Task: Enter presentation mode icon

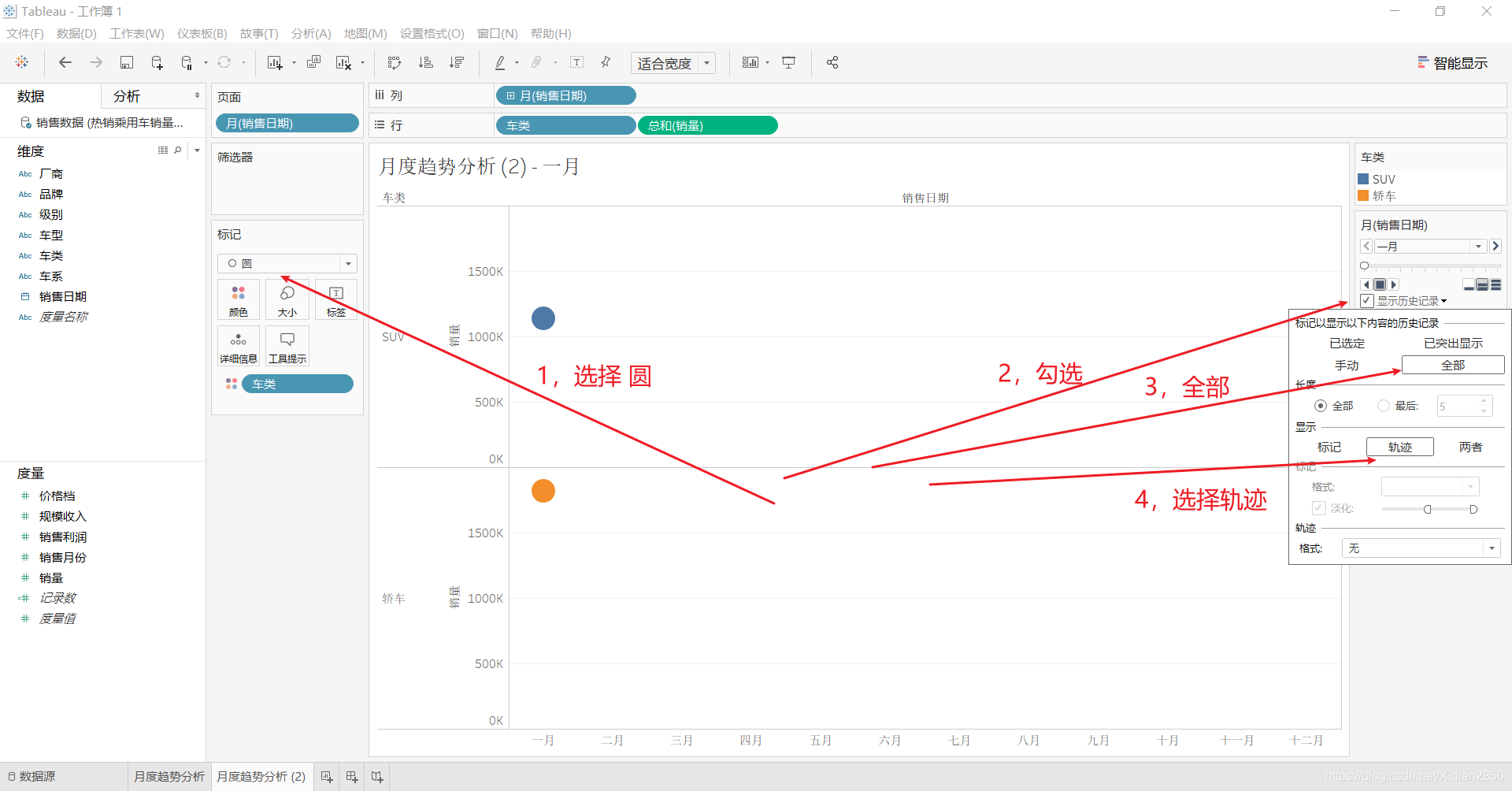Action: pyautogui.click(x=789, y=62)
